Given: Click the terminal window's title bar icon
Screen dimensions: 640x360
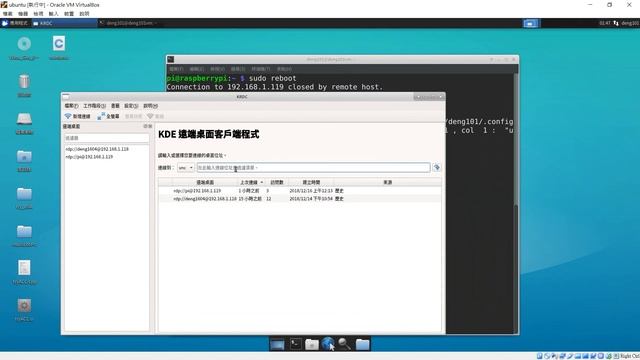Looking at the screenshot, I should (171, 60).
